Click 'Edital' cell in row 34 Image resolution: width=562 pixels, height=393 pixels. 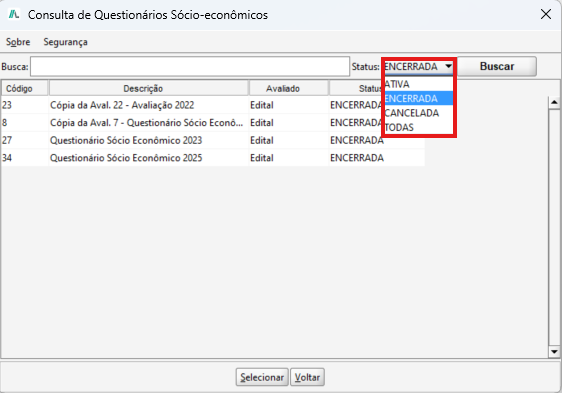pyautogui.click(x=289, y=158)
